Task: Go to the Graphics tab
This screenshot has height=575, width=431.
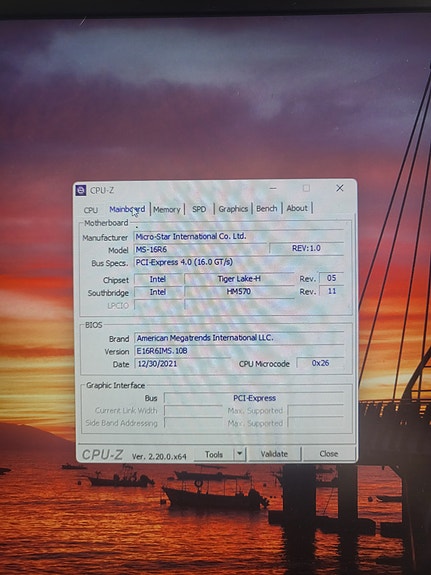Action: 233,209
